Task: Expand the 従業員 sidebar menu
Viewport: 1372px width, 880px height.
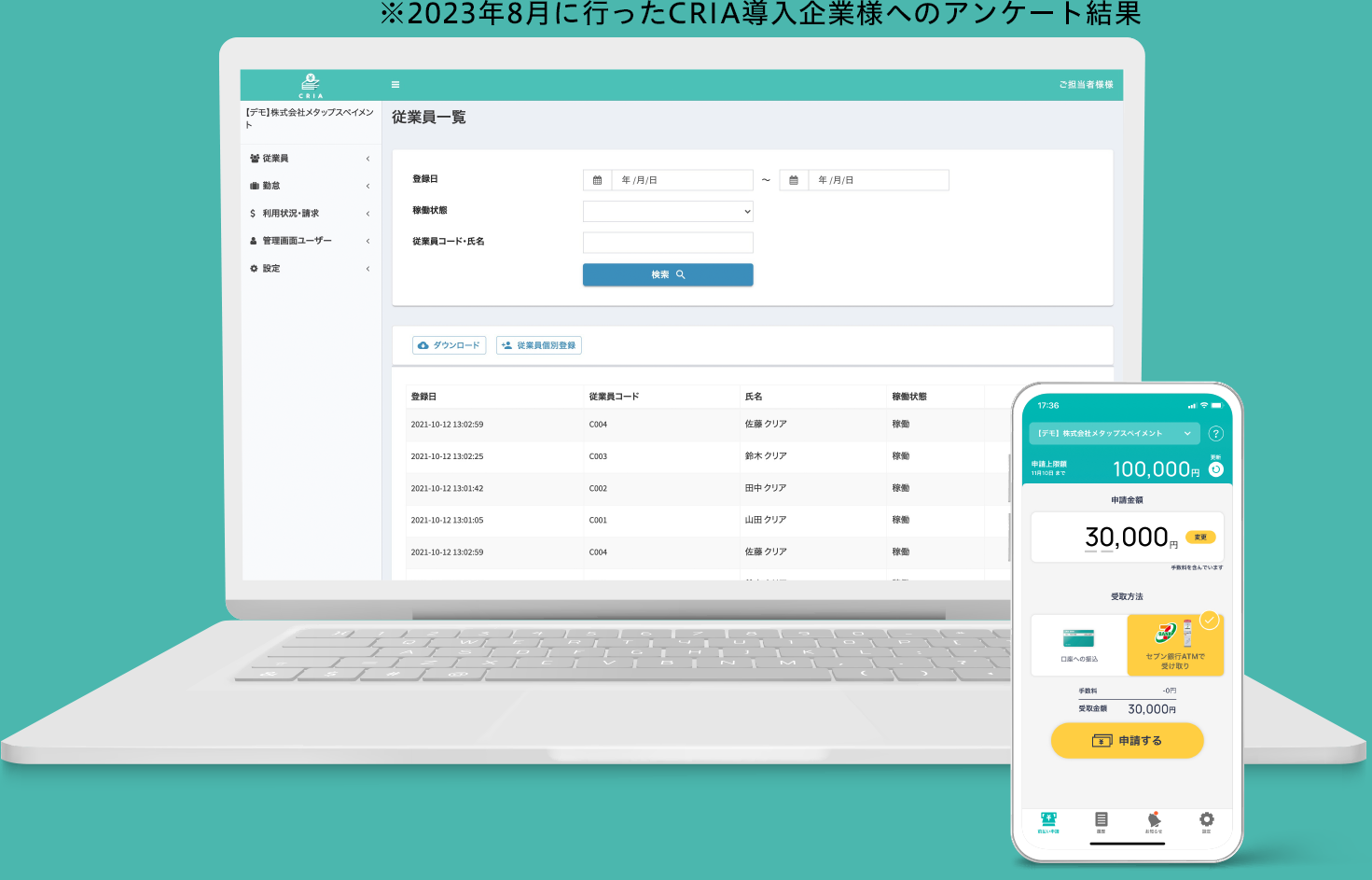Action: [x=311, y=159]
